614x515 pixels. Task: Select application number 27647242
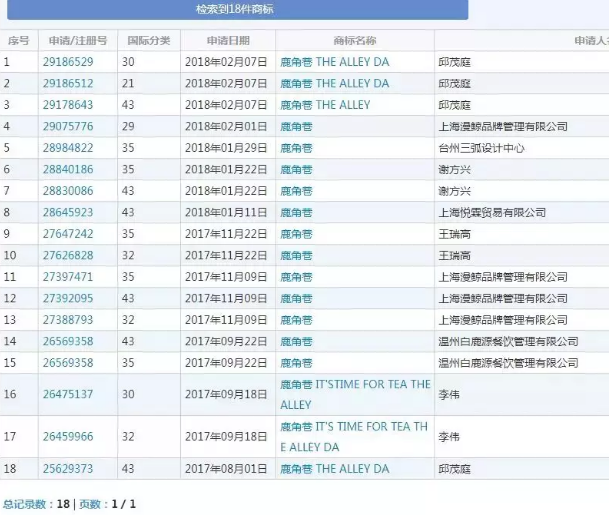(x=68, y=234)
